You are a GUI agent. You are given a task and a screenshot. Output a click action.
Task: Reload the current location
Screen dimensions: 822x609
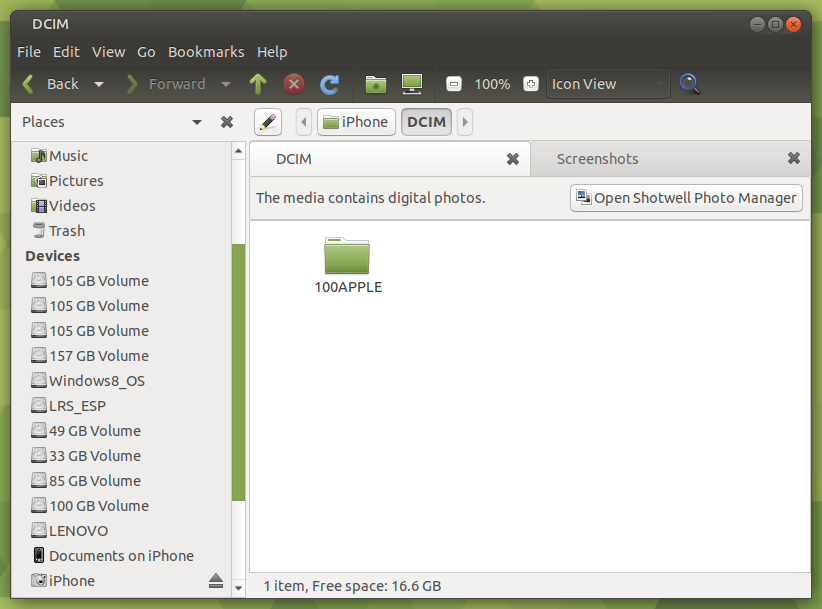330,84
